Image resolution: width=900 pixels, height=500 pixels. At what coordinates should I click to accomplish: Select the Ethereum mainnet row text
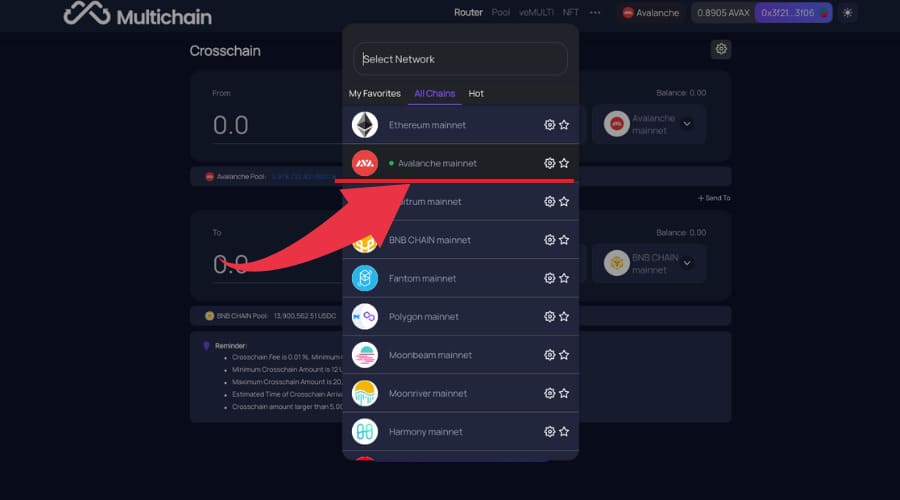click(x=427, y=125)
